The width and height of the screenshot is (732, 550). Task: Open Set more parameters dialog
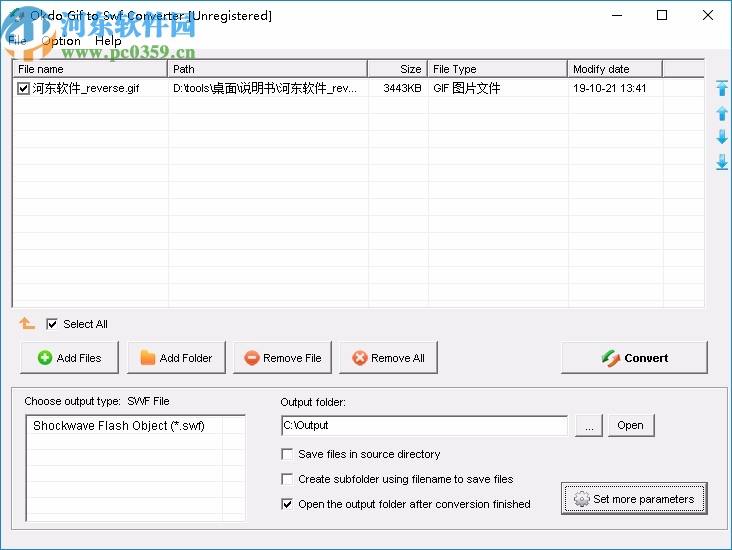(634, 499)
